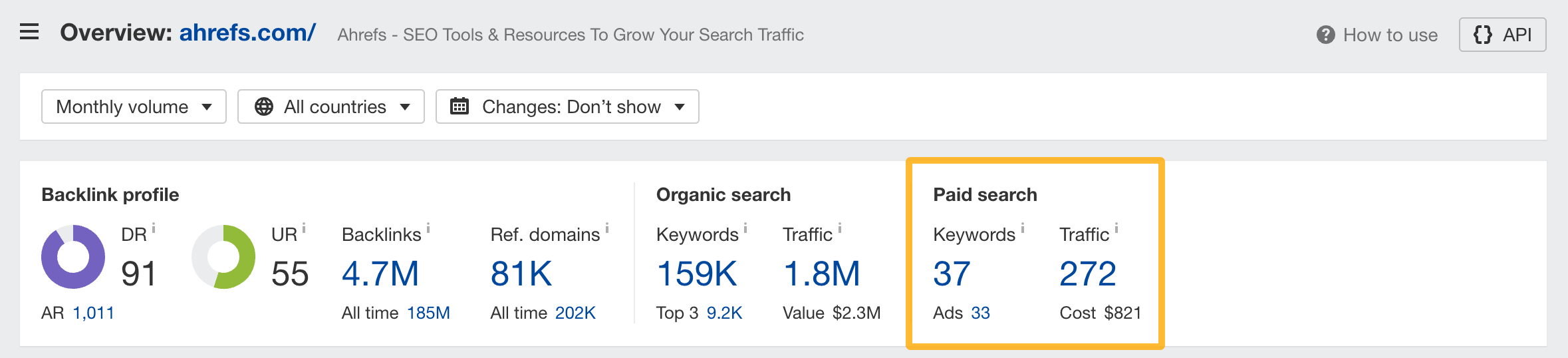Click the Backlinks info icon
Image resolution: width=1568 pixels, height=358 pixels.
(428, 228)
